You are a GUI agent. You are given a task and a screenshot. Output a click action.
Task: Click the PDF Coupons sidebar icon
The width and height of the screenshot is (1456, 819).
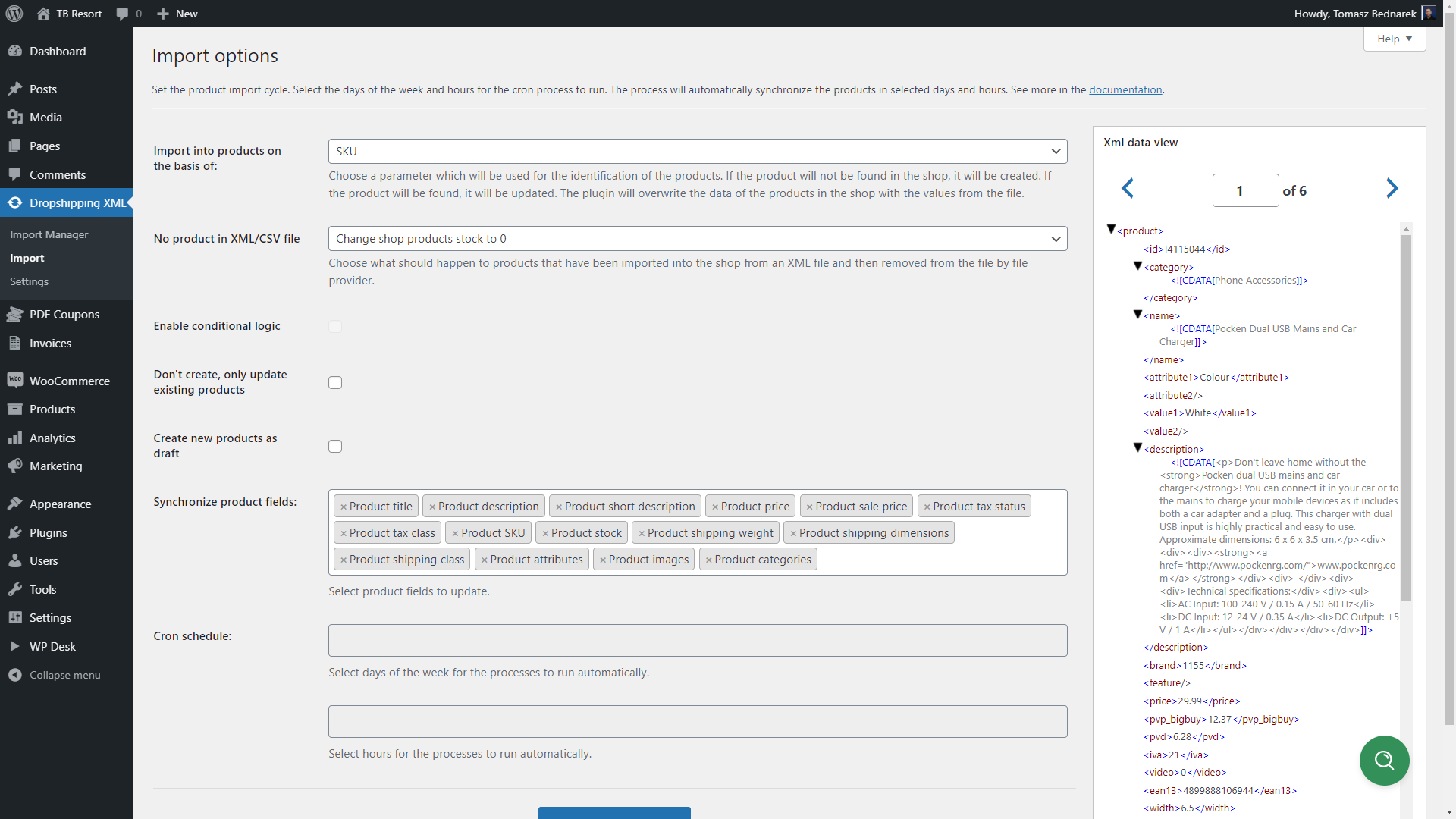(x=16, y=314)
